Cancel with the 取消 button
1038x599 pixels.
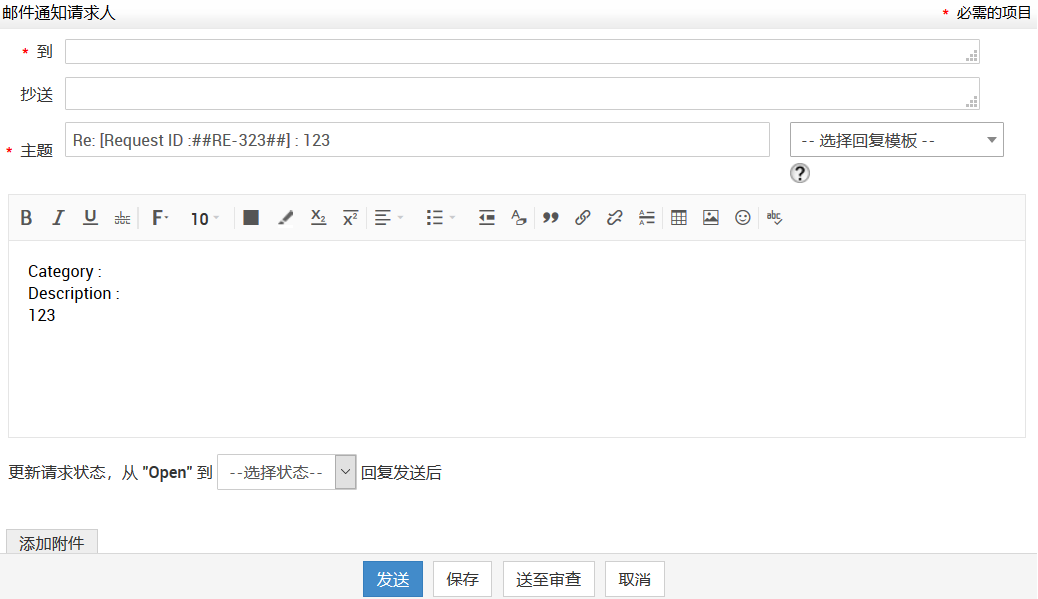634,579
